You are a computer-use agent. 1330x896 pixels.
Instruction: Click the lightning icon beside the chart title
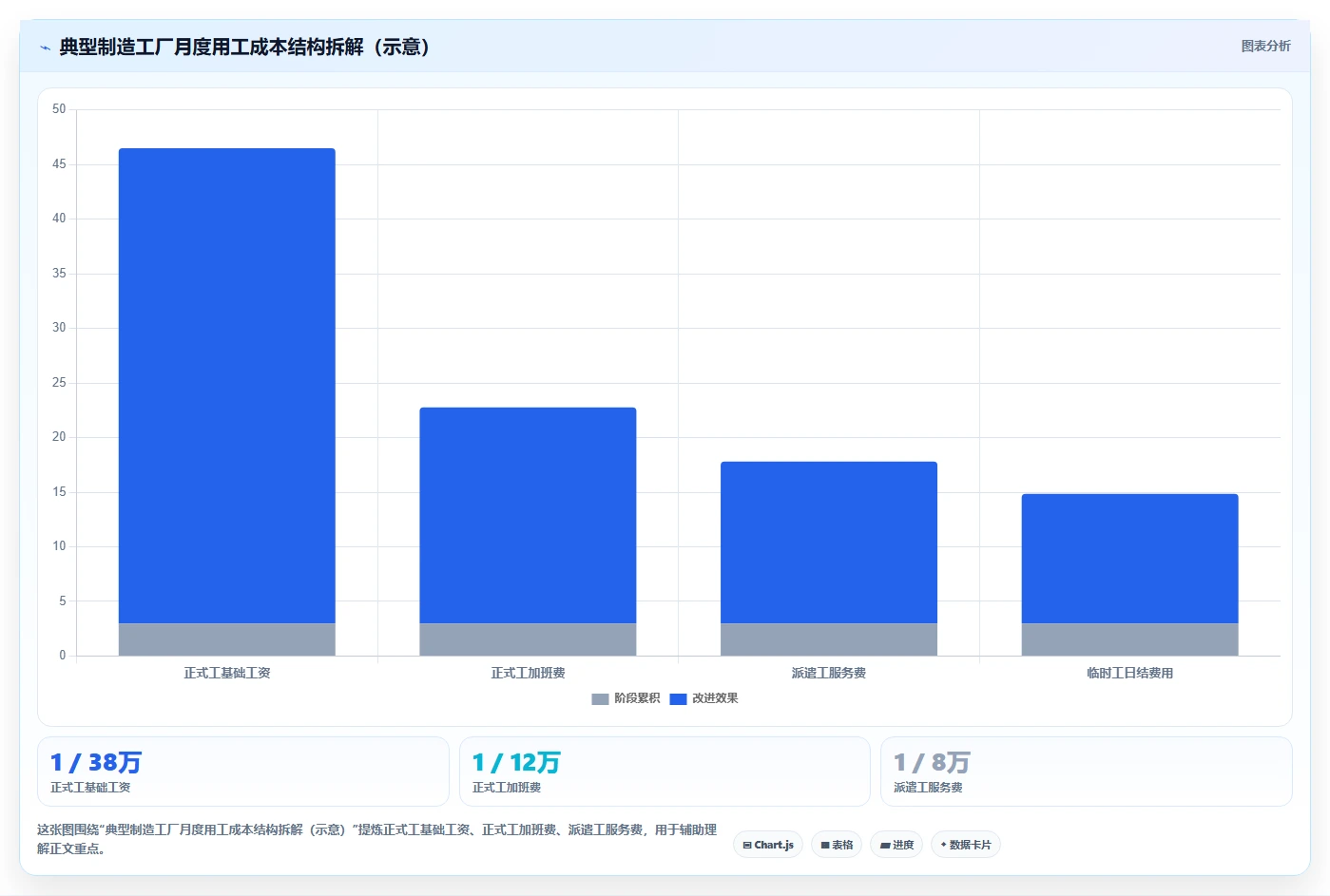tap(45, 48)
